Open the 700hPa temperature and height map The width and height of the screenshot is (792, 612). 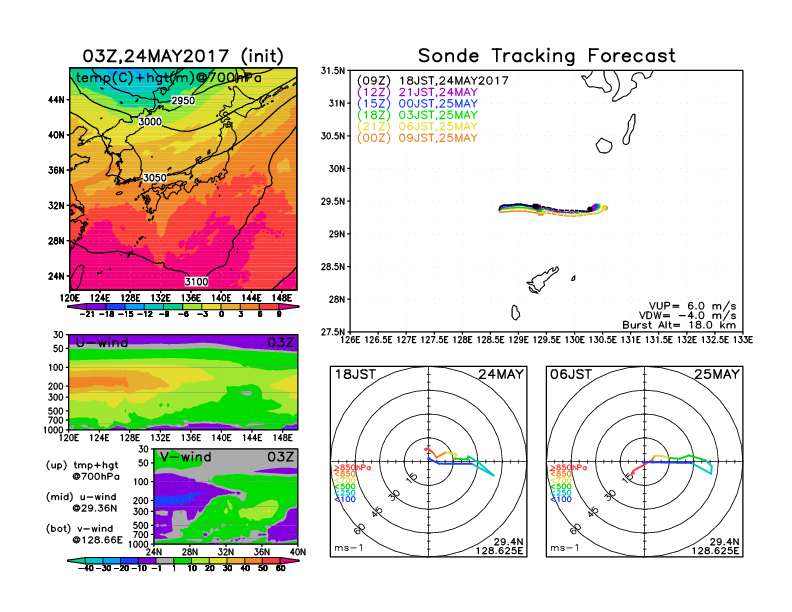183,179
